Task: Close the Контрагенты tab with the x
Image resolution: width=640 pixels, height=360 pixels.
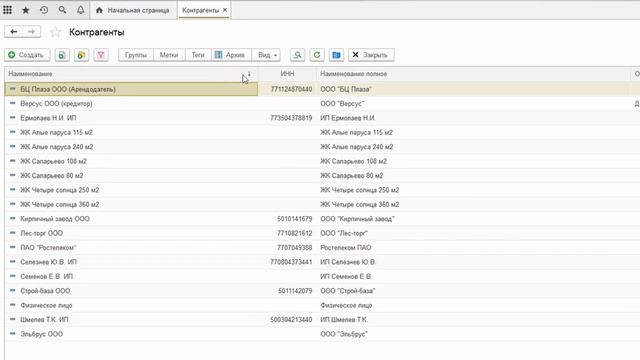Action: pyautogui.click(x=225, y=10)
